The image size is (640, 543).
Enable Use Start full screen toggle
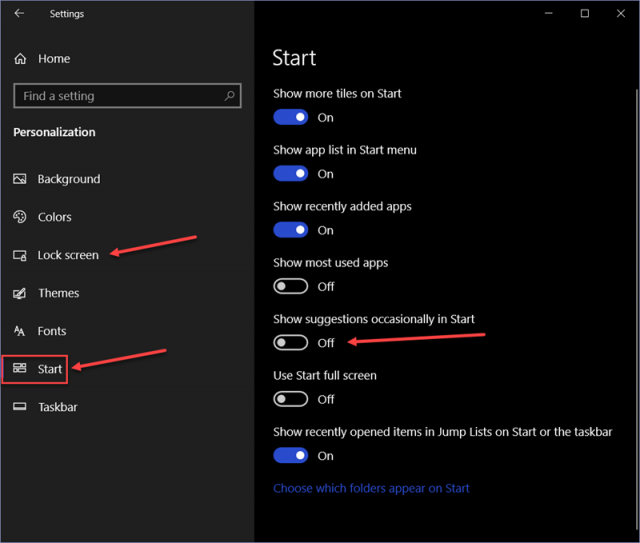tap(291, 399)
